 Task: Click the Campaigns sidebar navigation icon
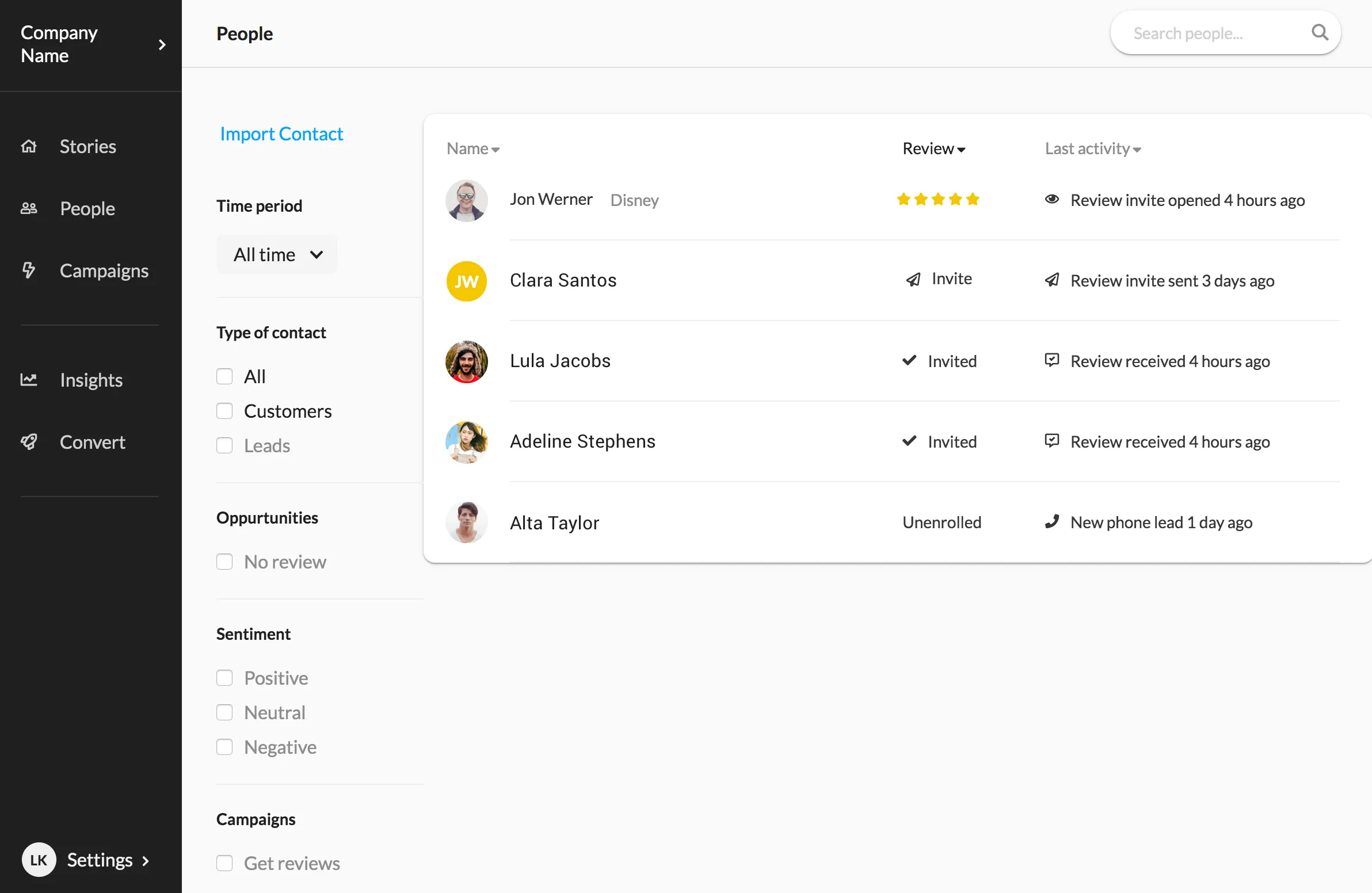click(27, 269)
